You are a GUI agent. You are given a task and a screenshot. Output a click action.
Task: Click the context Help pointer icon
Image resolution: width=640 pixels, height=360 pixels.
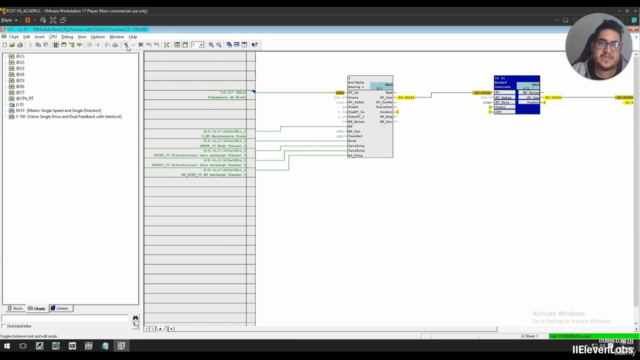(x=255, y=45)
